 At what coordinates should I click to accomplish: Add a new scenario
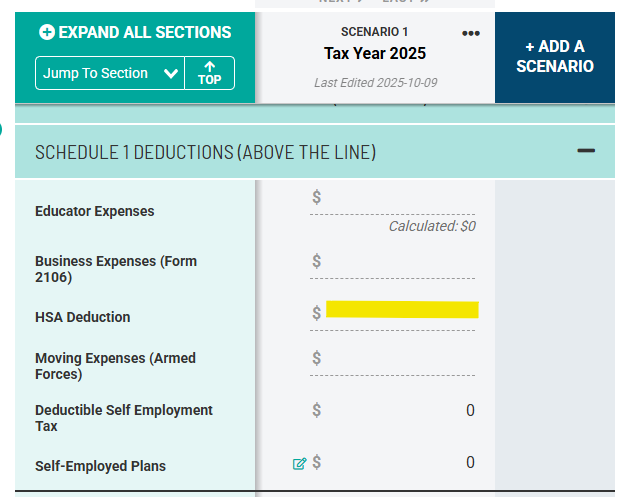pyautogui.click(x=555, y=57)
